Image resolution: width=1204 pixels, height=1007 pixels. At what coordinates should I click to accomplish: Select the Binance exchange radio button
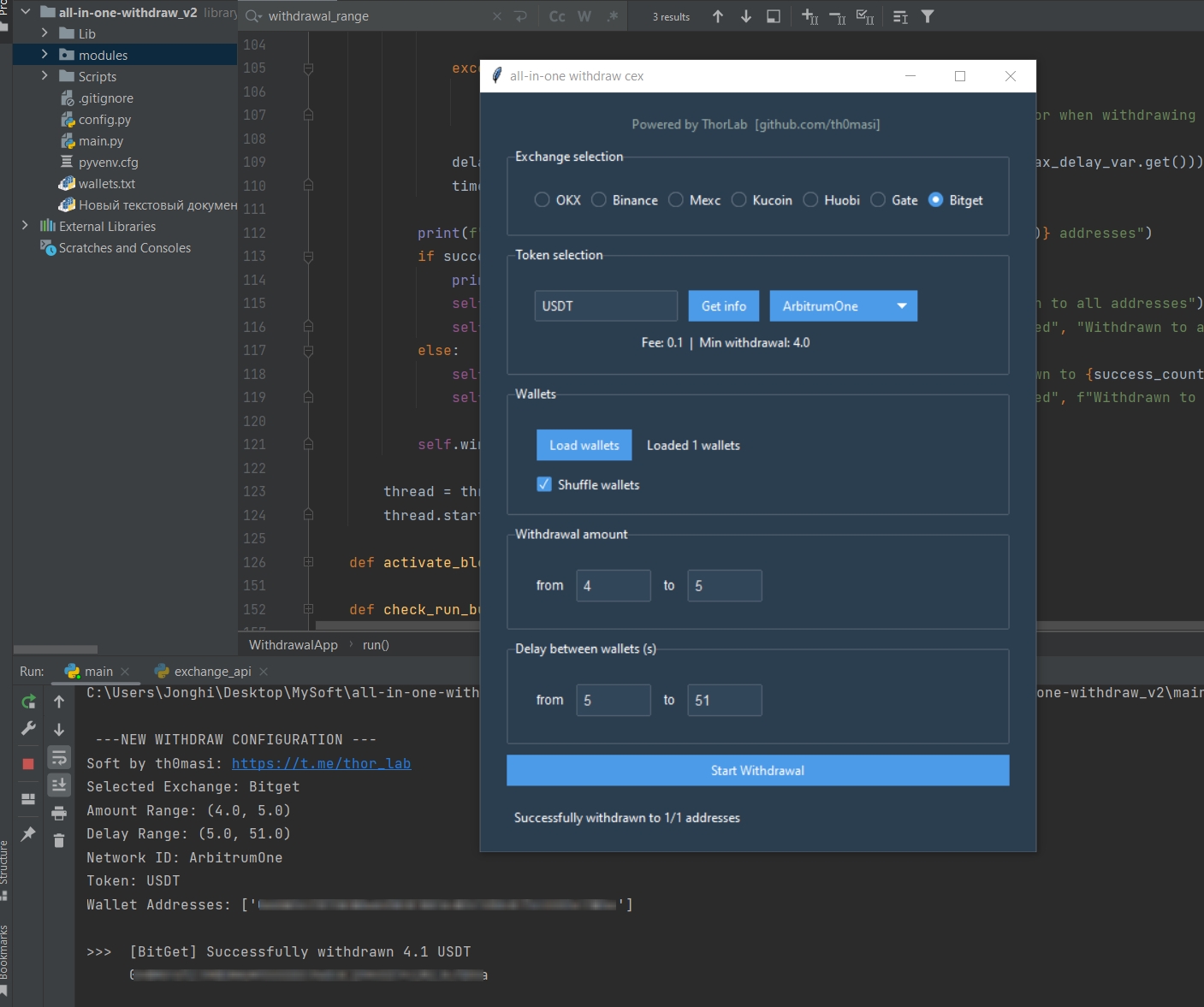pyautogui.click(x=599, y=199)
